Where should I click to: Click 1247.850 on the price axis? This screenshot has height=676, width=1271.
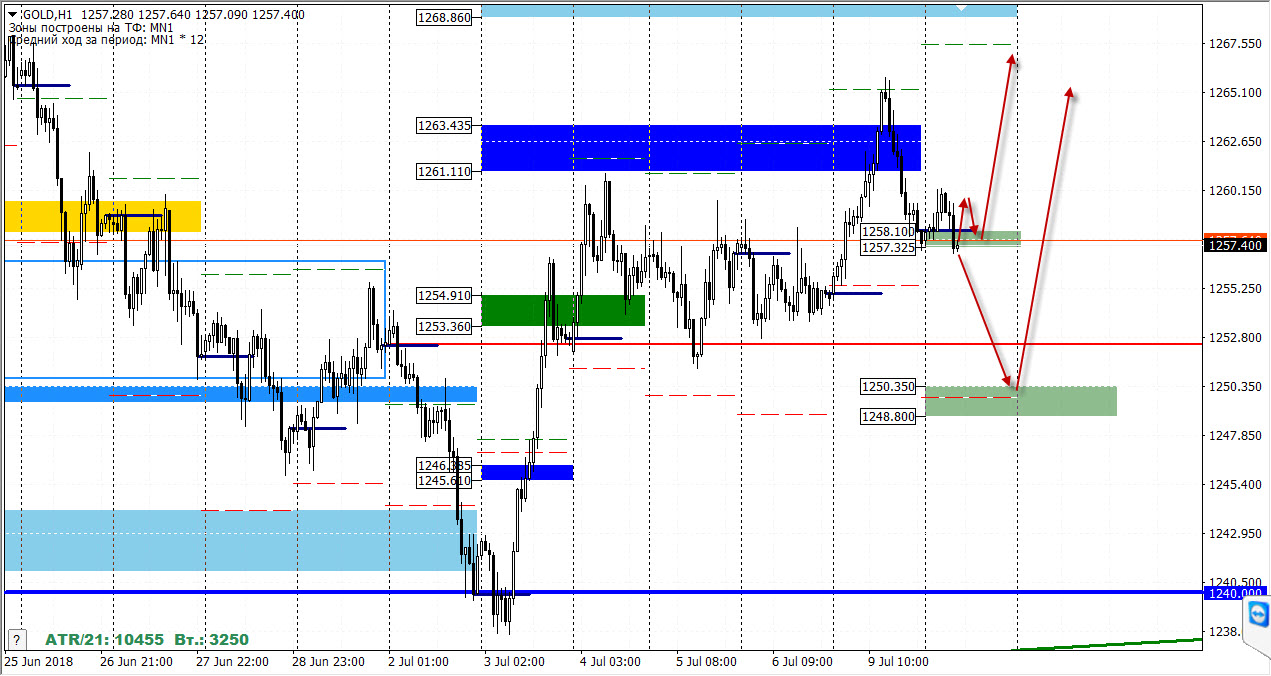[x=1236, y=436]
